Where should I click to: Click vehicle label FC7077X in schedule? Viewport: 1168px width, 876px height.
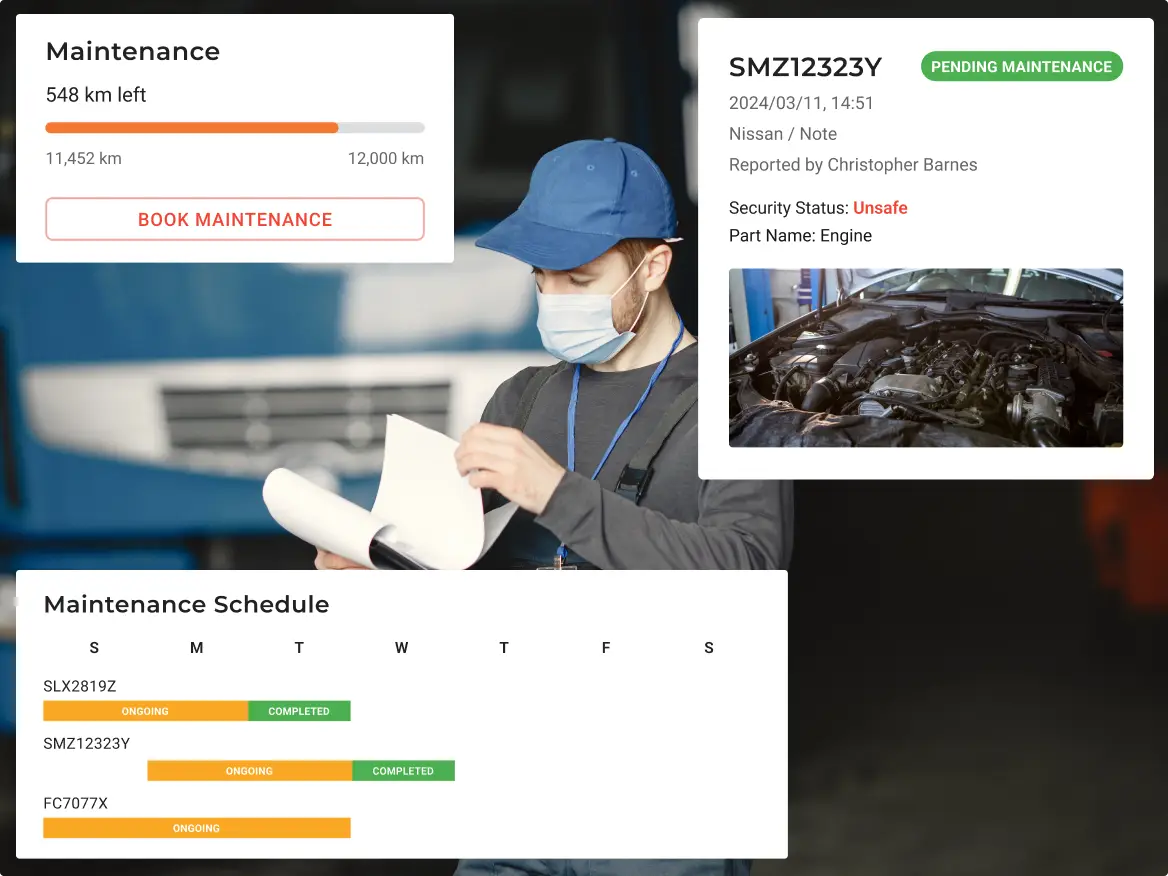click(75, 801)
